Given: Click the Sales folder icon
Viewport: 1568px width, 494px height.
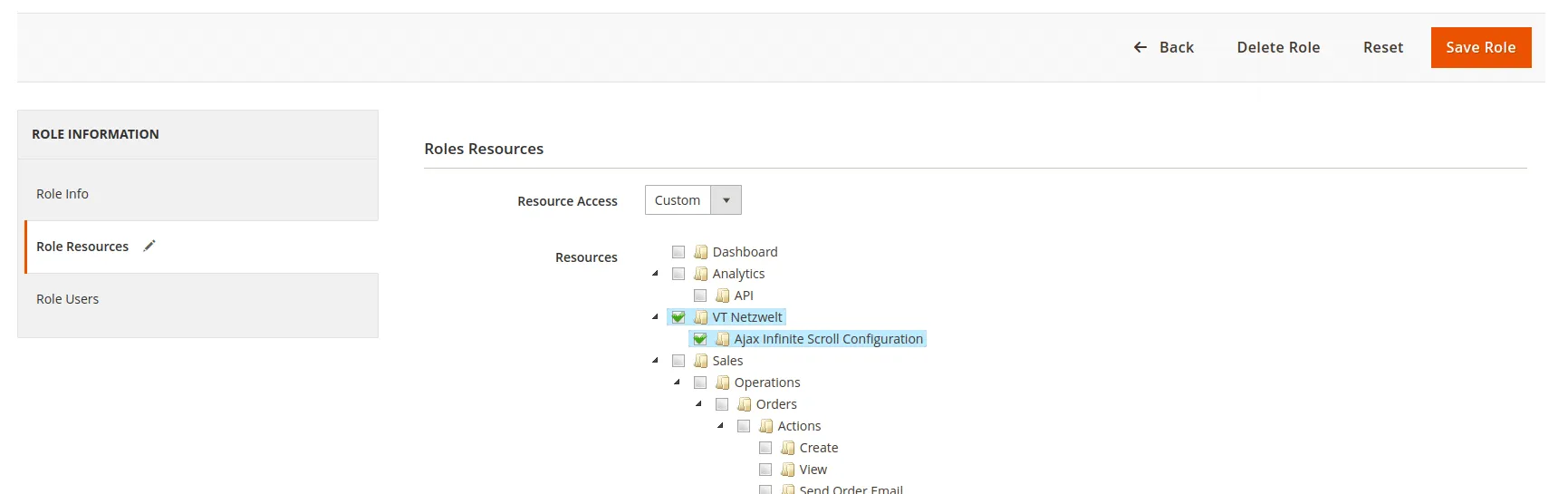Looking at the screenshot, I should [x=700, y=361].
